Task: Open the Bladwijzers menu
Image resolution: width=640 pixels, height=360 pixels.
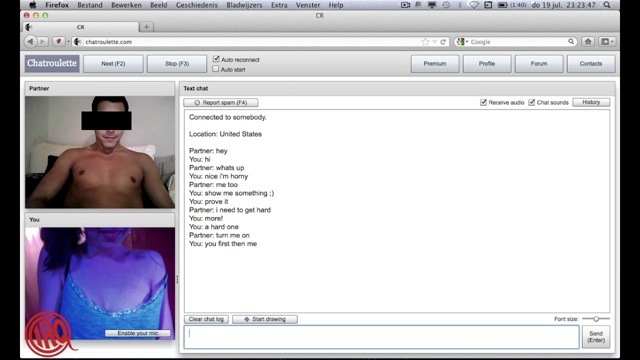Action: 244,5
